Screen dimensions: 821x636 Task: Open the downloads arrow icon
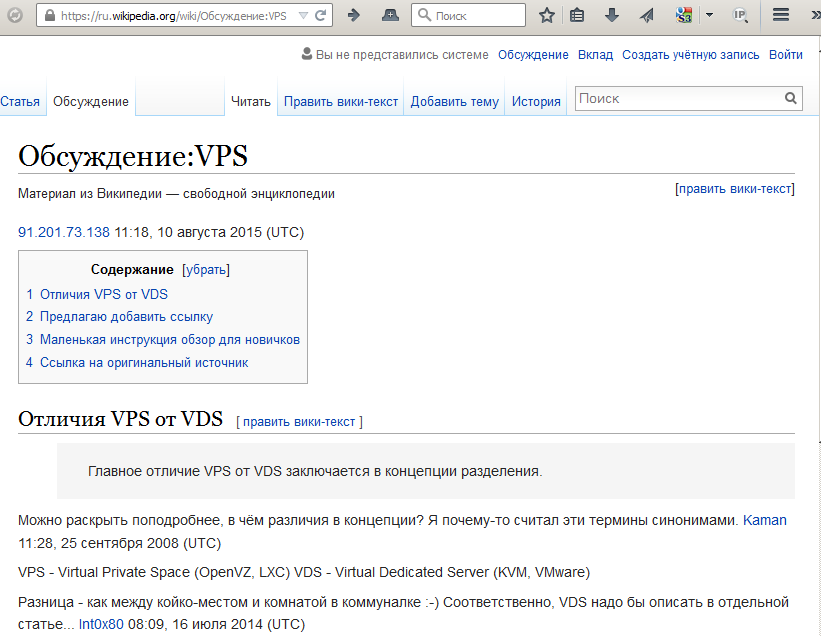click(x=612, y=15)
